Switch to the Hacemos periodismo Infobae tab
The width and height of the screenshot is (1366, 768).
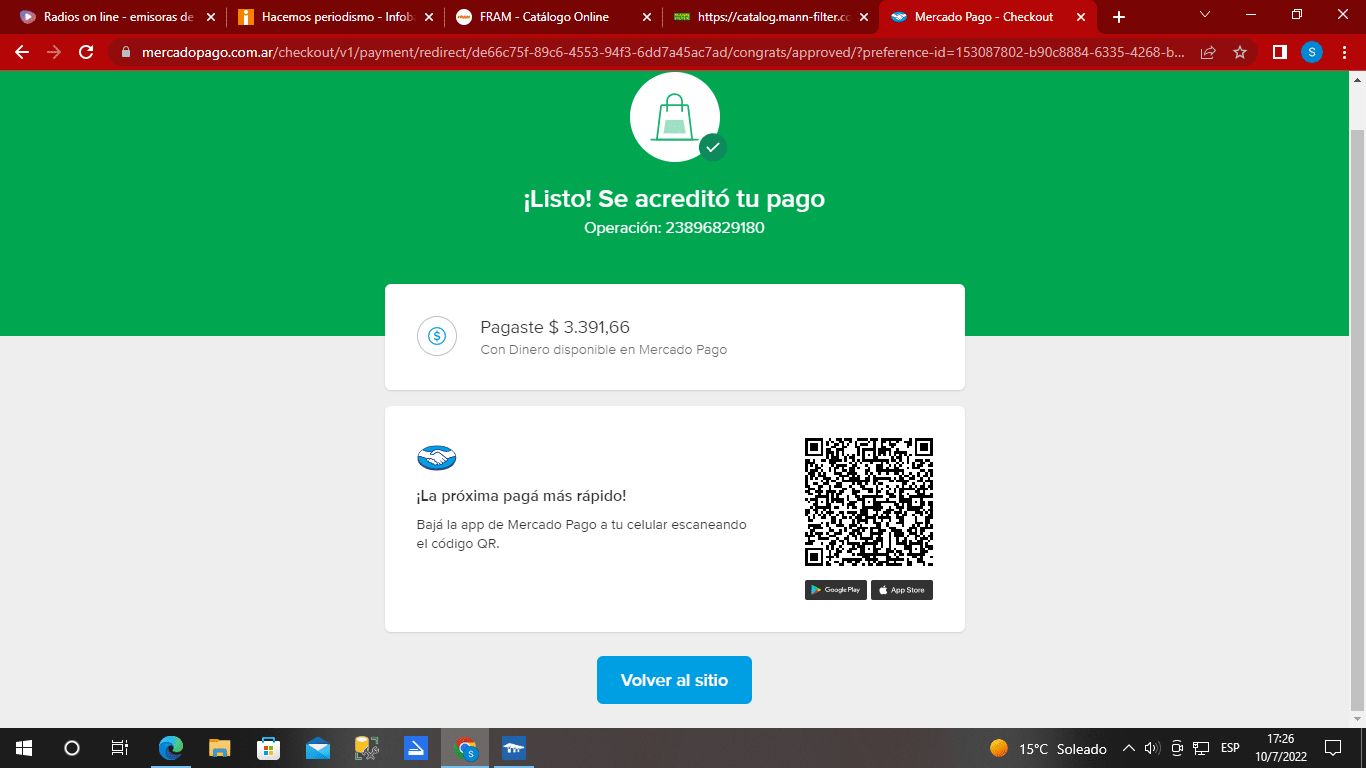335,17
